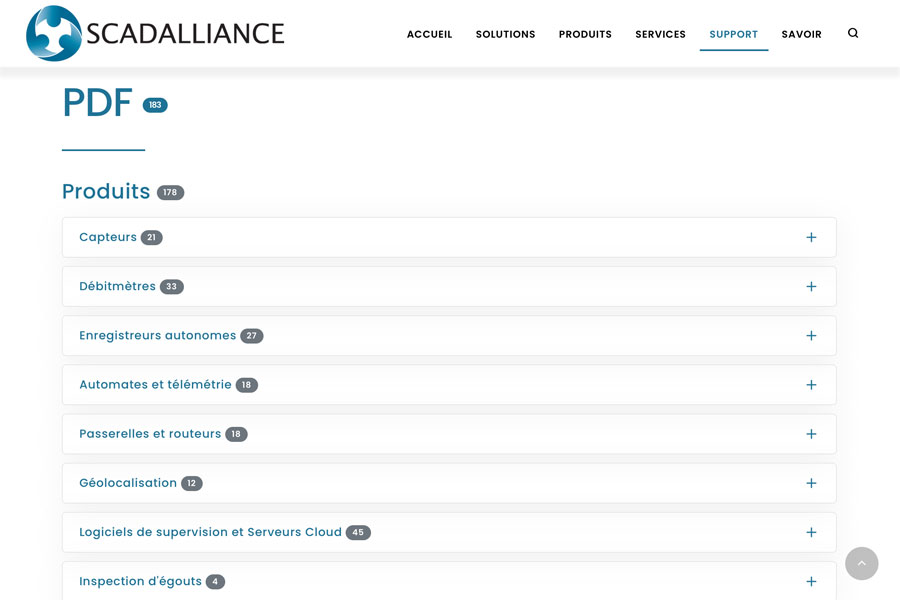Expand Logiciels de supervision et Serveurs Cloud
The image size is (900, 600).
pos(811,532)
